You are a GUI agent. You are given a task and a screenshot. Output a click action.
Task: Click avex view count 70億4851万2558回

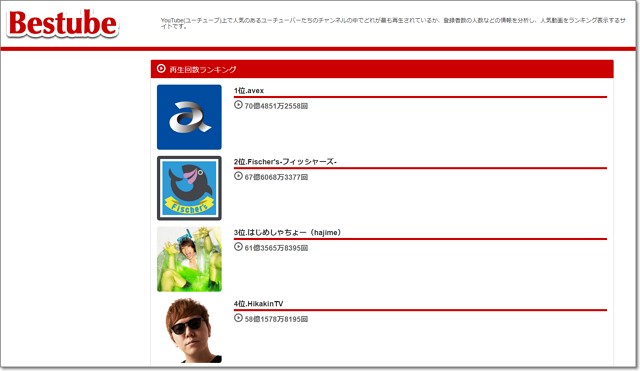(276, 106)
